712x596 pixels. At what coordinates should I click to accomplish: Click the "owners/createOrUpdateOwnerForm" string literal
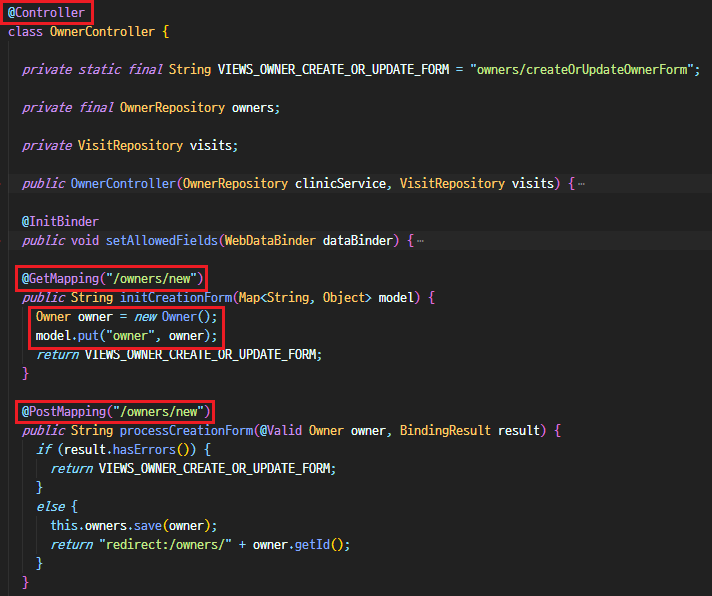[x=582, y=69]
